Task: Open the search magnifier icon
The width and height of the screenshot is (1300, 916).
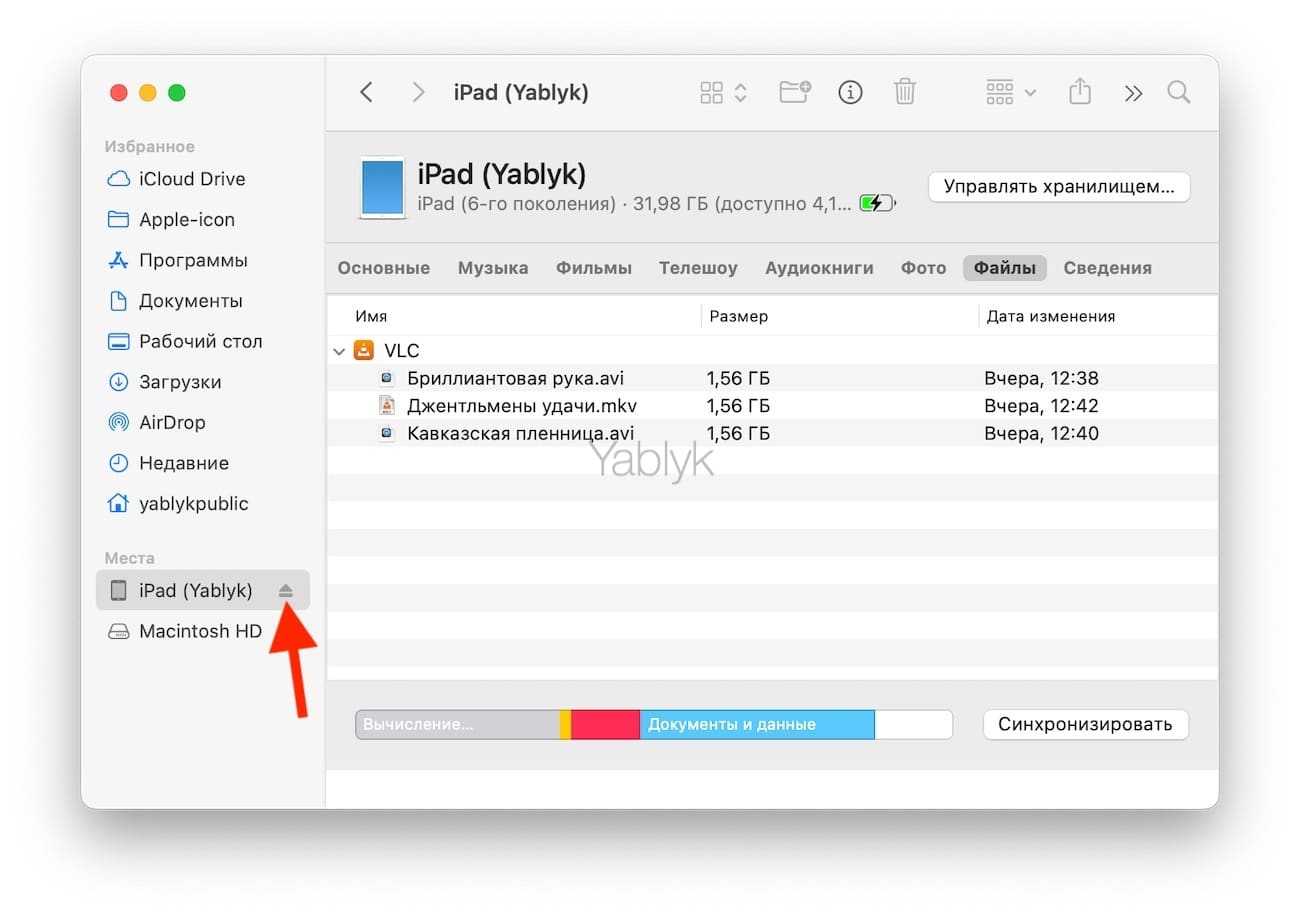Action: pos(1179,93)
